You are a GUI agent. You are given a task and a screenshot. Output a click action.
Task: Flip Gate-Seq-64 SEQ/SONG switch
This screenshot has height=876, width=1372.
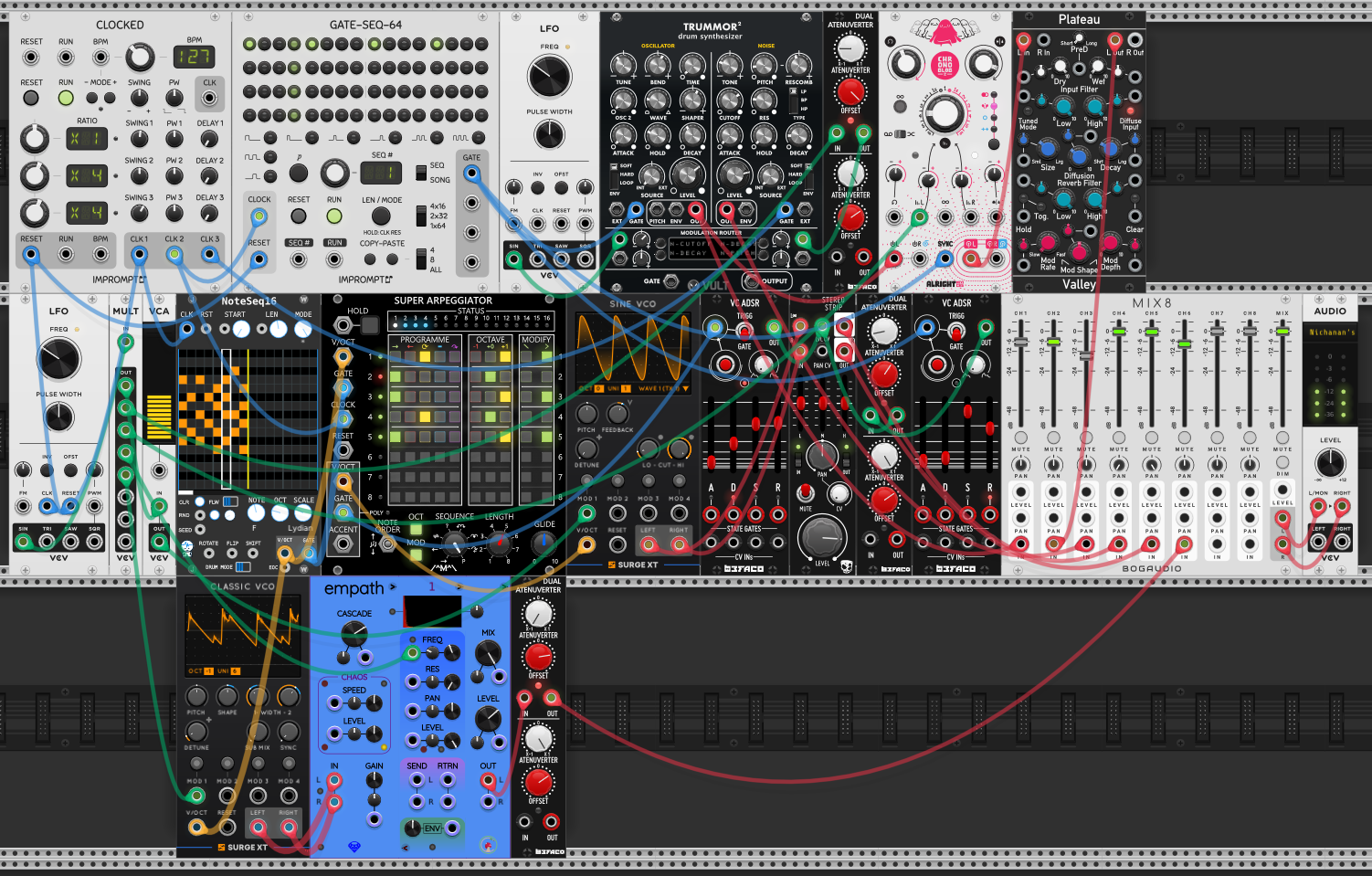pyautogui.click(x=419, y=172)
